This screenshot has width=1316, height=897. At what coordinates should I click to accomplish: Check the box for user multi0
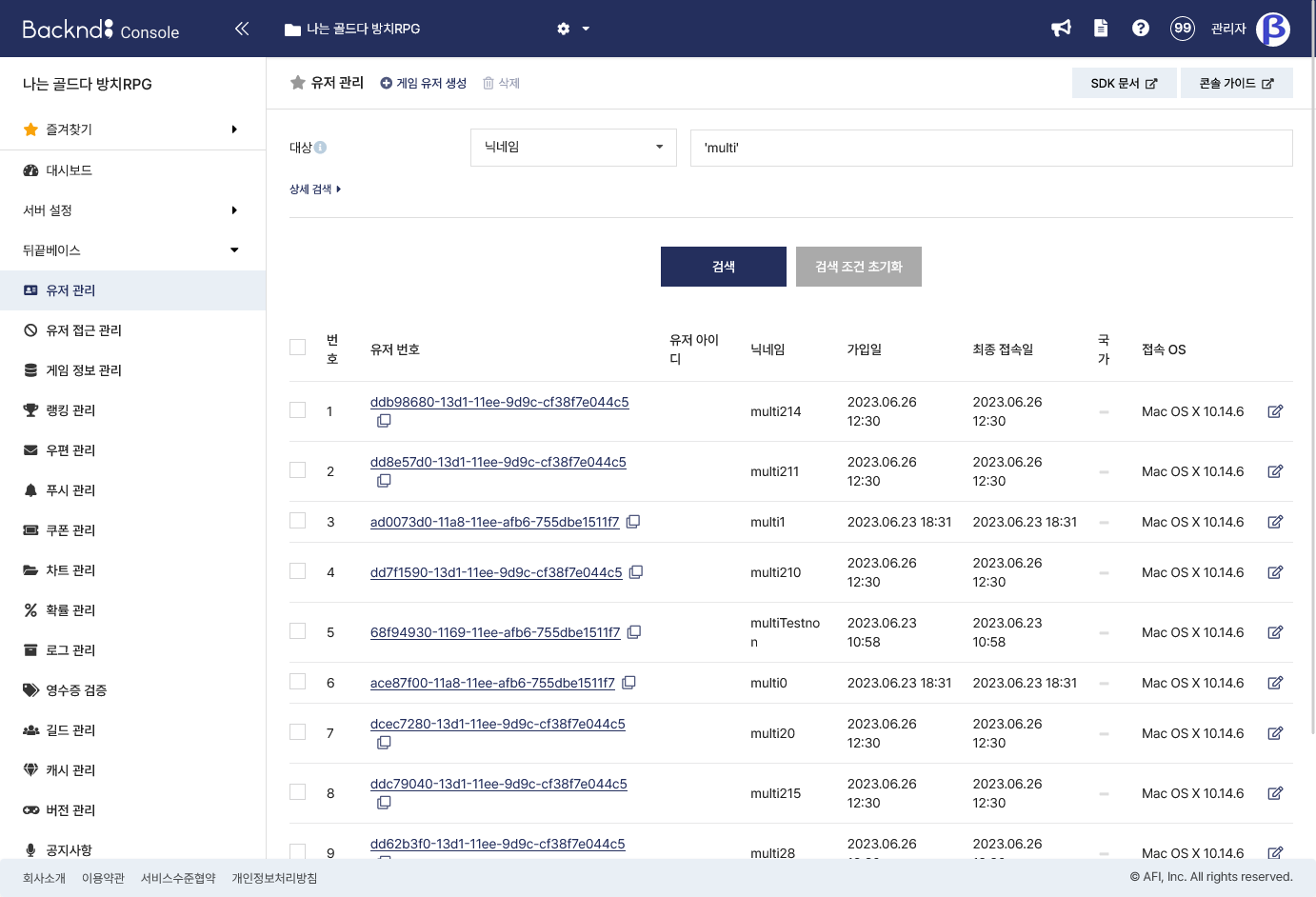[x=298, y=682]
